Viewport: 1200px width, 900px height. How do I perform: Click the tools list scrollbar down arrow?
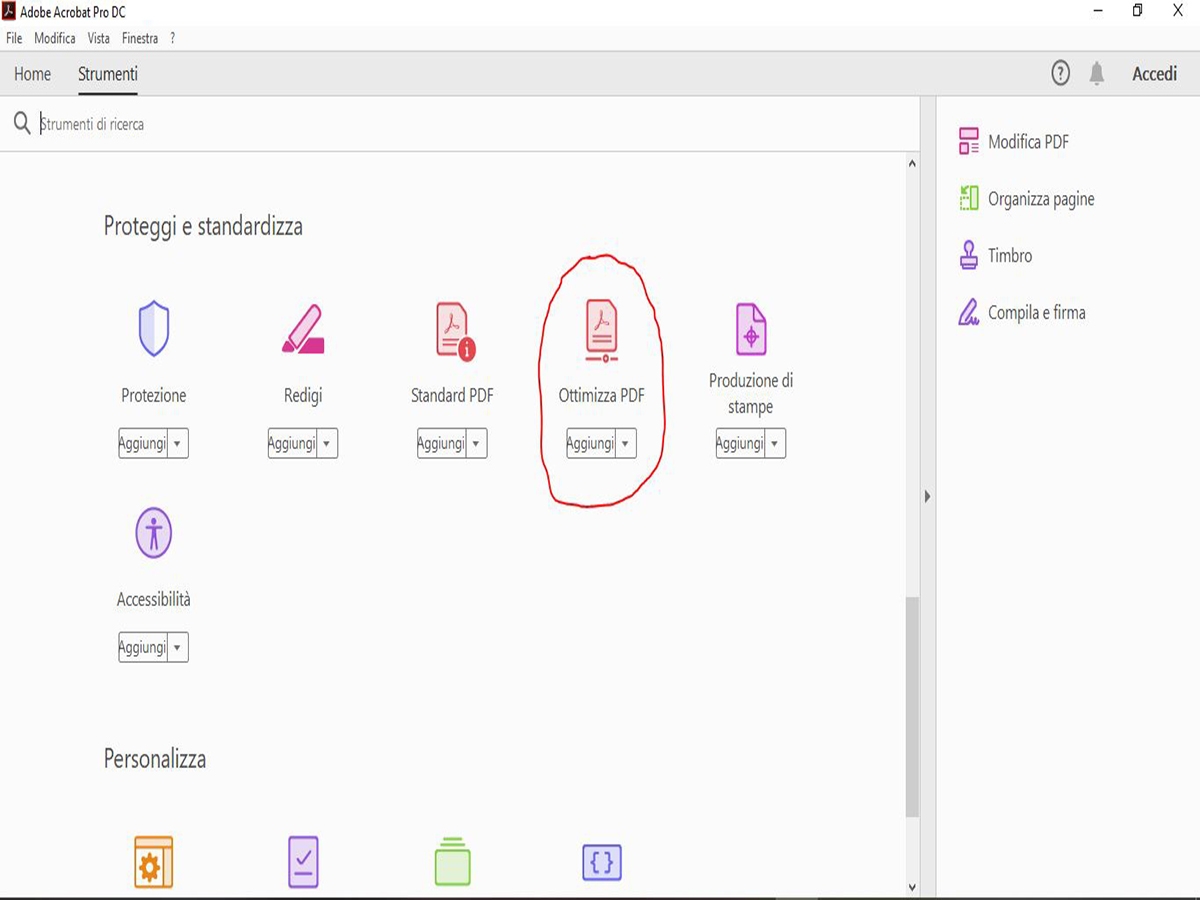[x=911, y=887]
